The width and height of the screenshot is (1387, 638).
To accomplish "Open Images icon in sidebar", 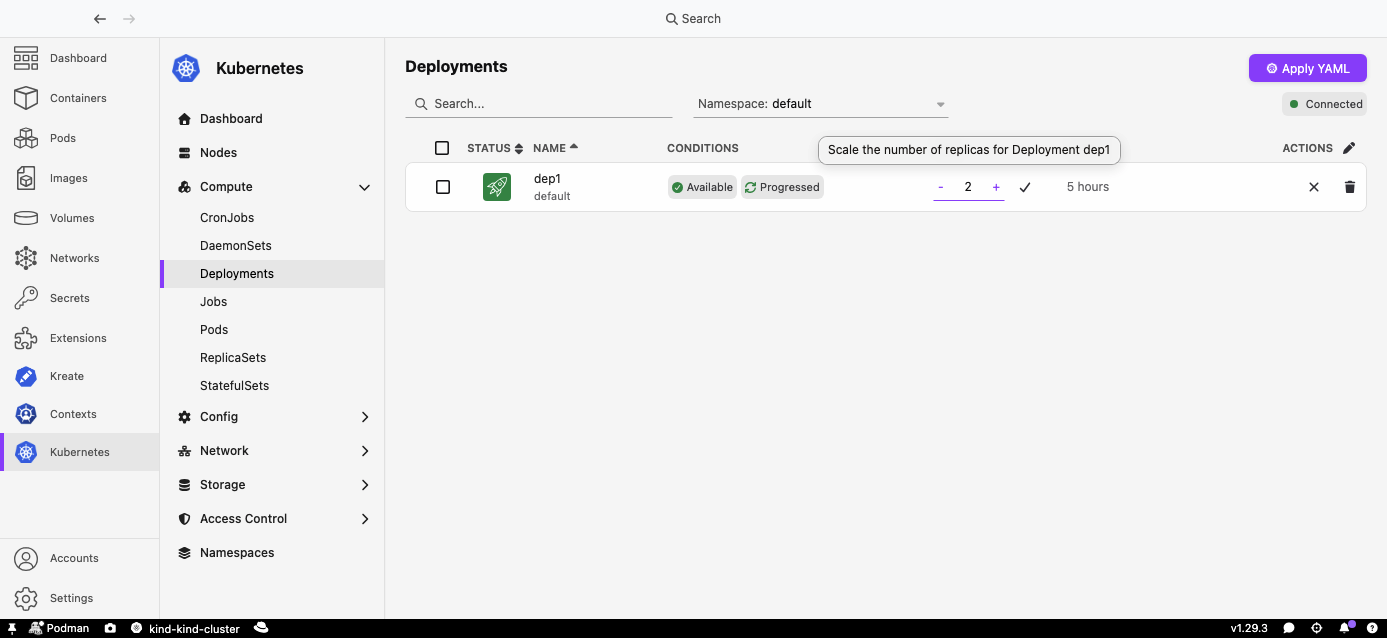I will 26,178.
